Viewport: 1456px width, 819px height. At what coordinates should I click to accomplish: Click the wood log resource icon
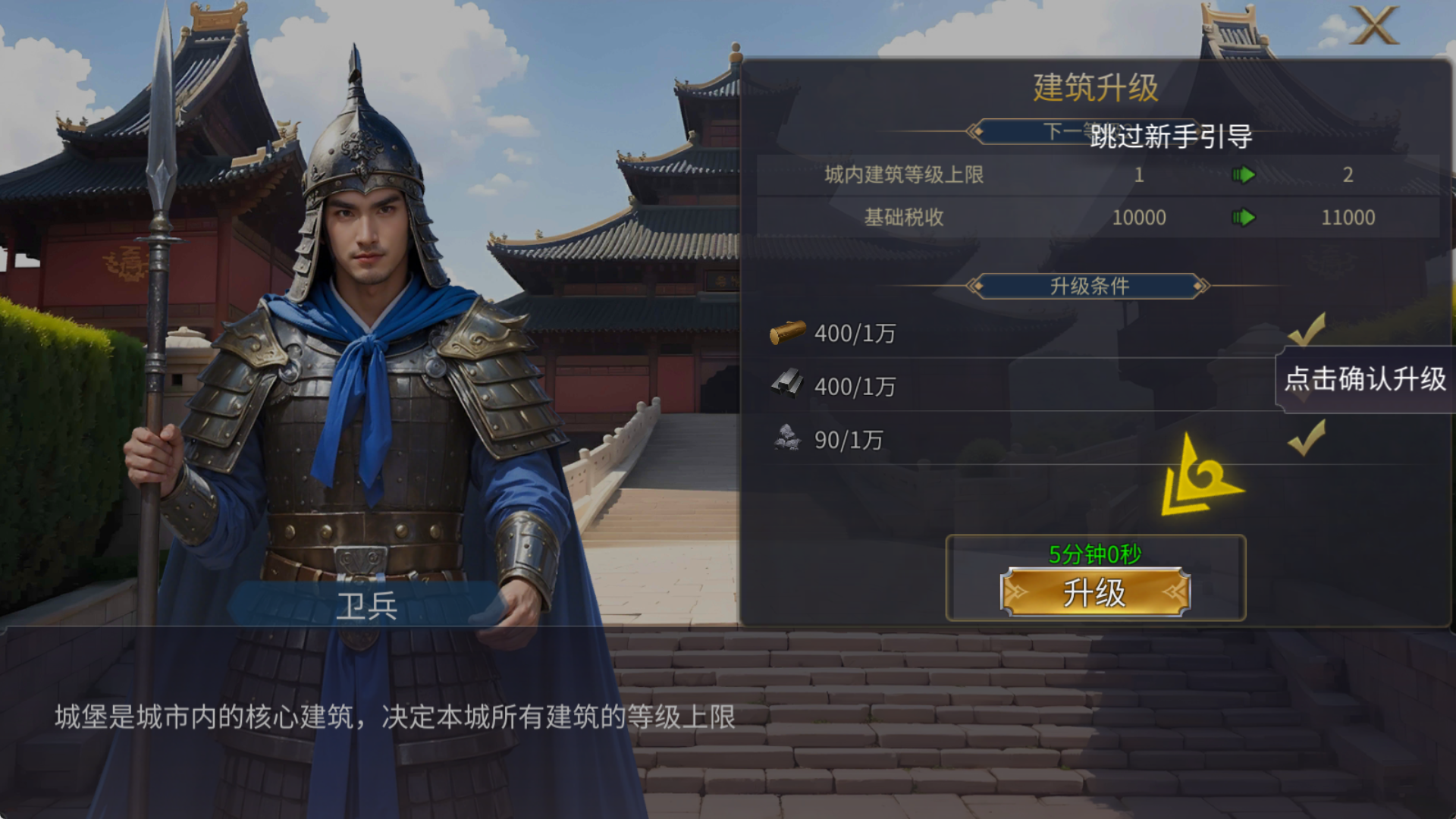(x=787, y=332)
